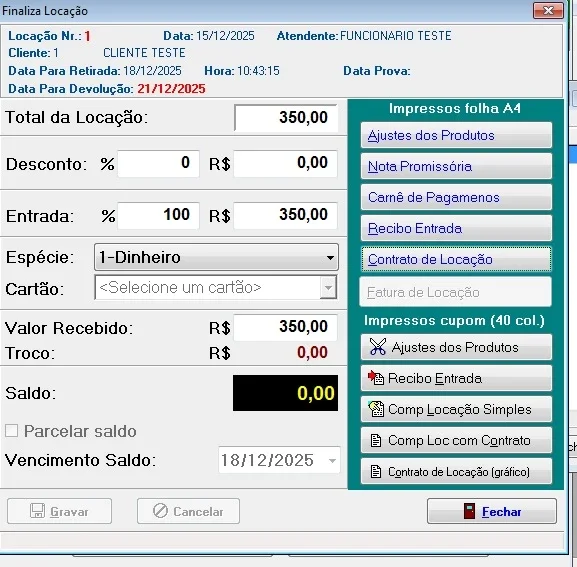Click the Entrada R$ value field
577x567 pixels.
pos(285,215)
